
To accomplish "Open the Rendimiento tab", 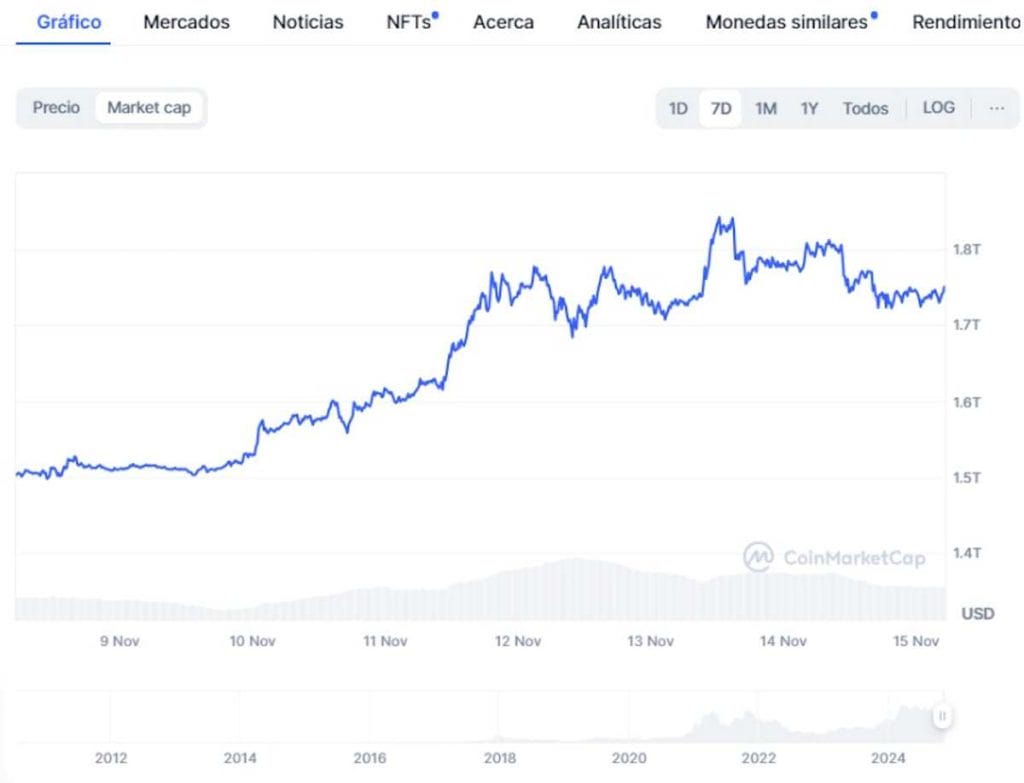I will [963, 21].
